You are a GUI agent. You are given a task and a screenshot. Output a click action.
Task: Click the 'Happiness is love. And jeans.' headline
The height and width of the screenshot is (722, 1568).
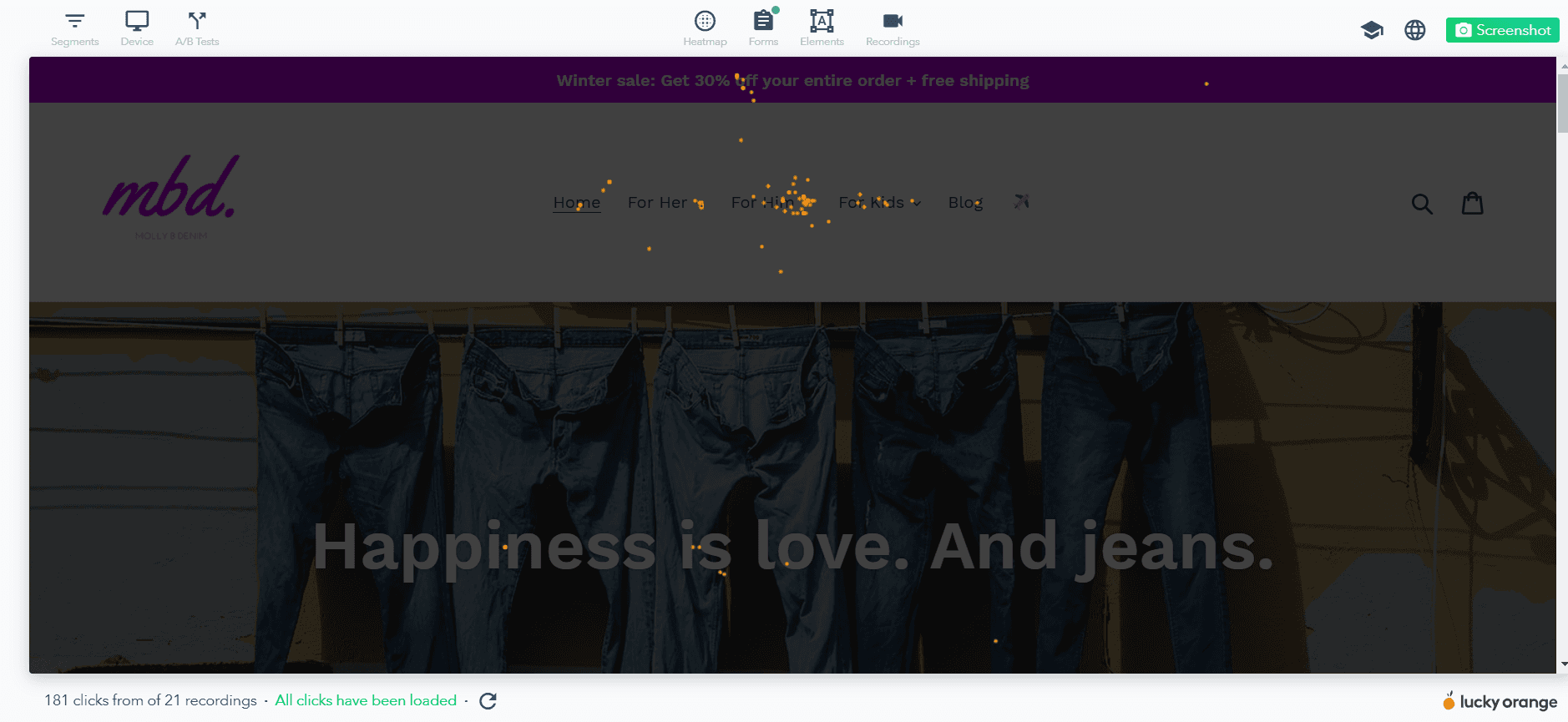(x=793, y=547)
